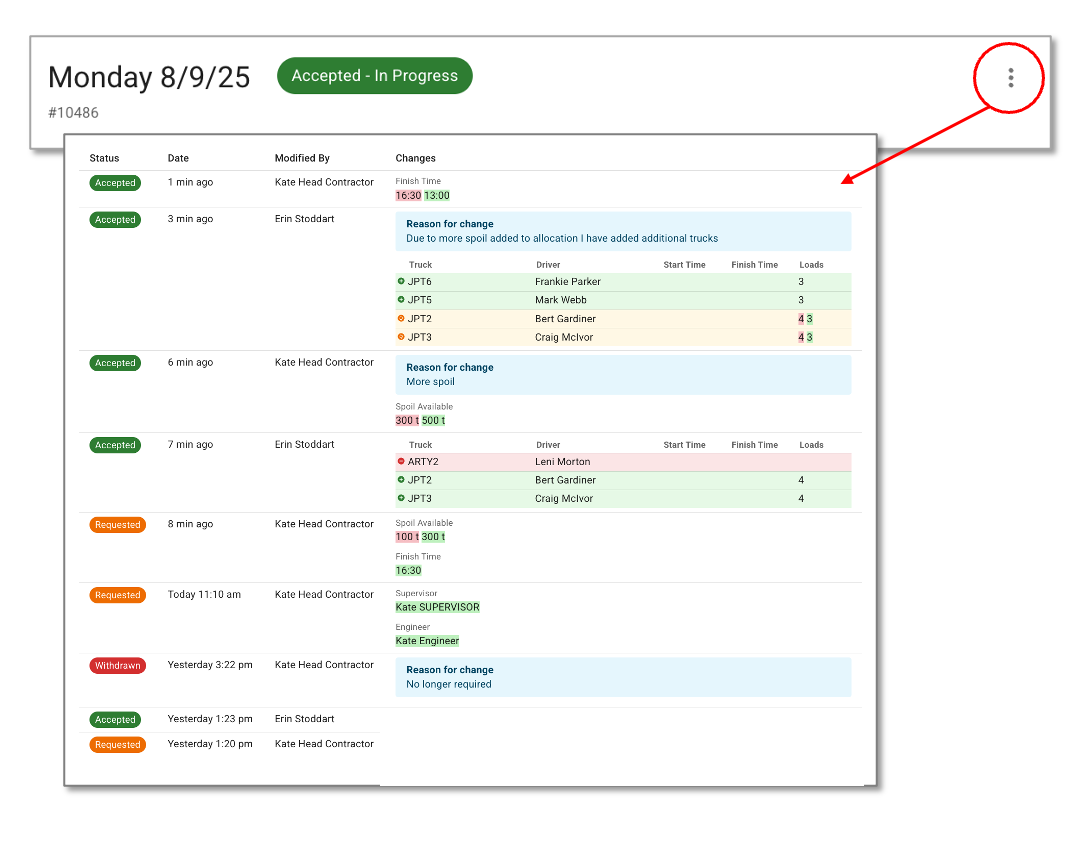Select the Requested badge from 8 min ago
The image size is (1080, 848).
pos(118,525)
